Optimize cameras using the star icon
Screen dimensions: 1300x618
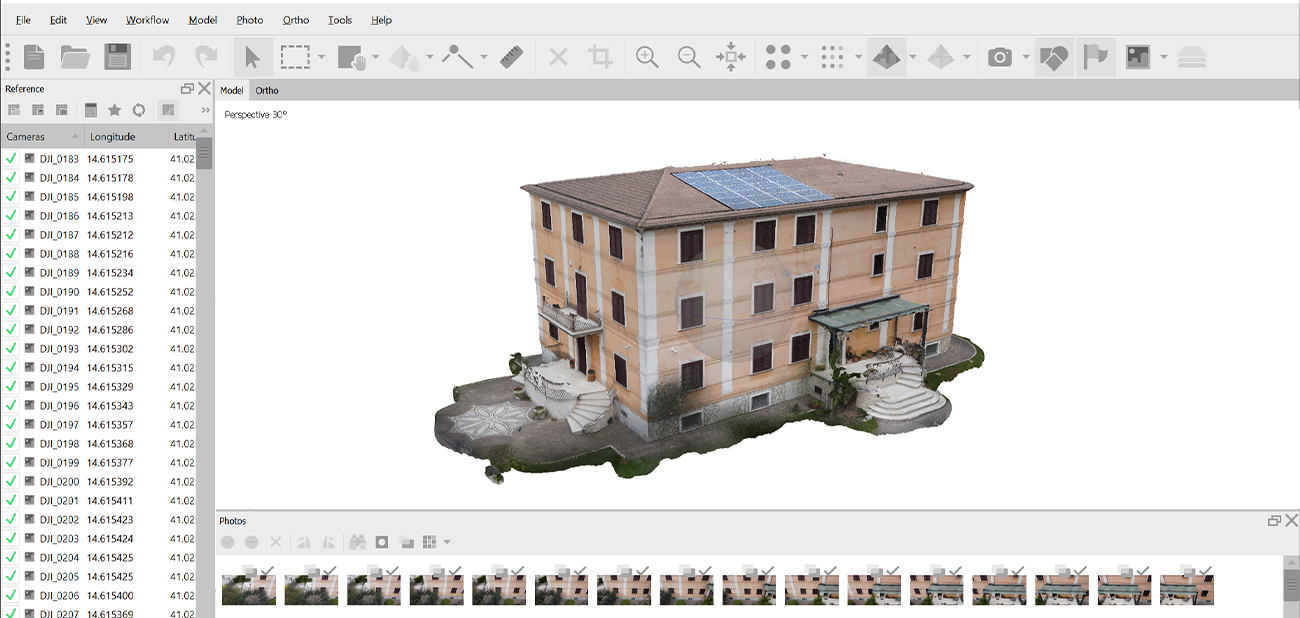point(115,110)
